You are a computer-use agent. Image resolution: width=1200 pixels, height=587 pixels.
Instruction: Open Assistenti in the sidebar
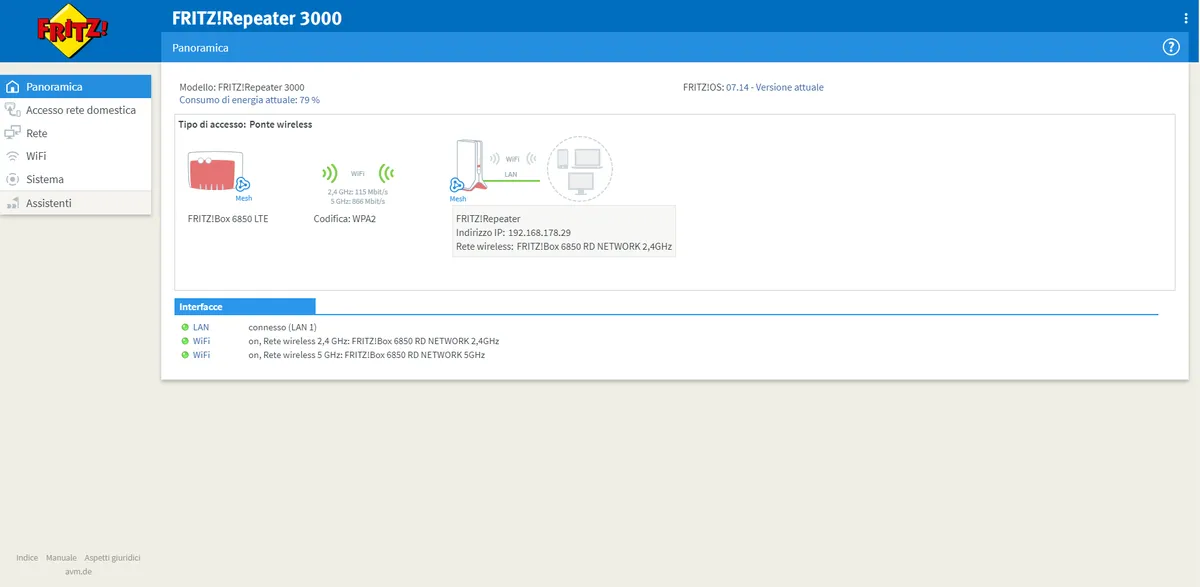coord(76,203)
